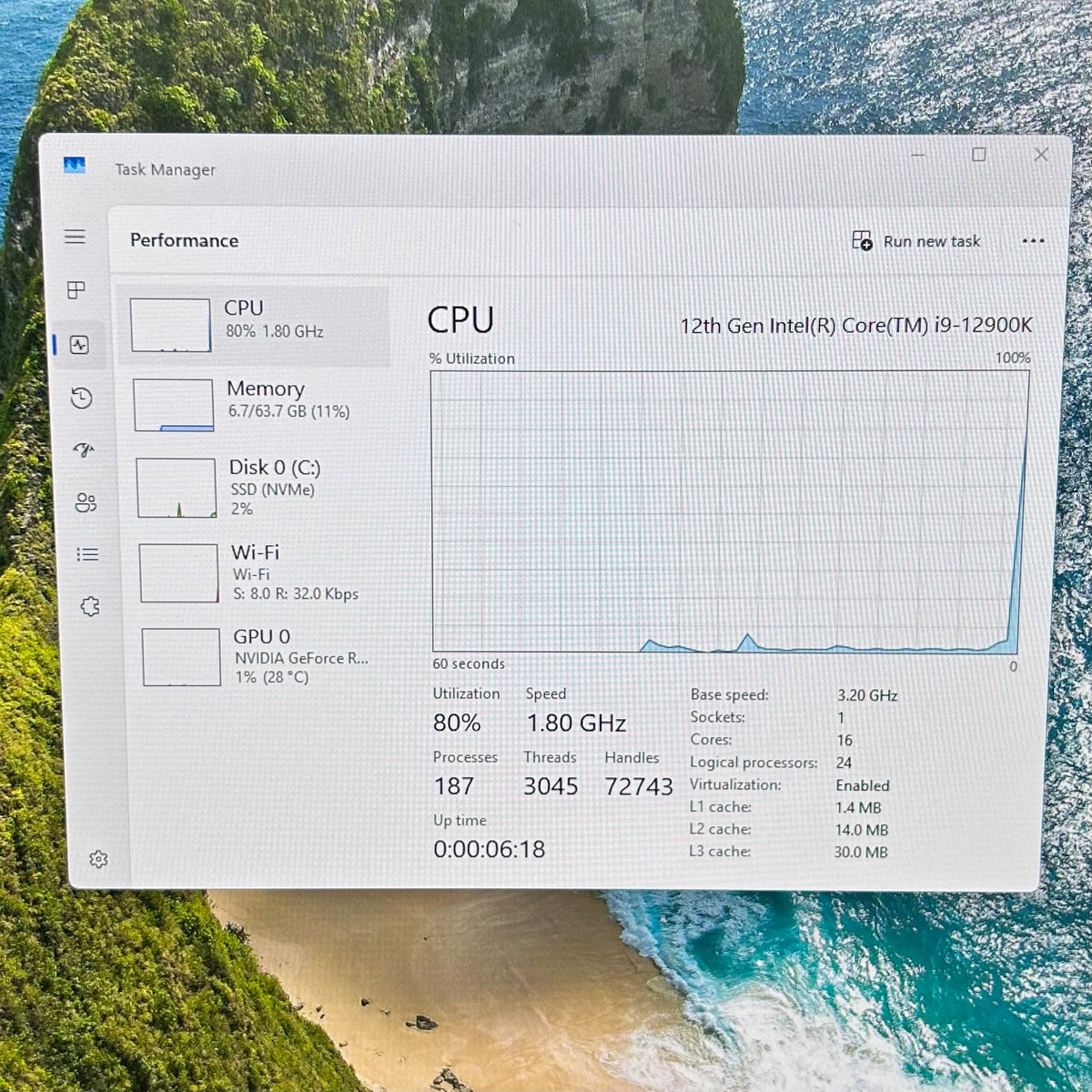Select the Memory performance entry
The image size is (1092, 1092).
[x=256, y=404]
